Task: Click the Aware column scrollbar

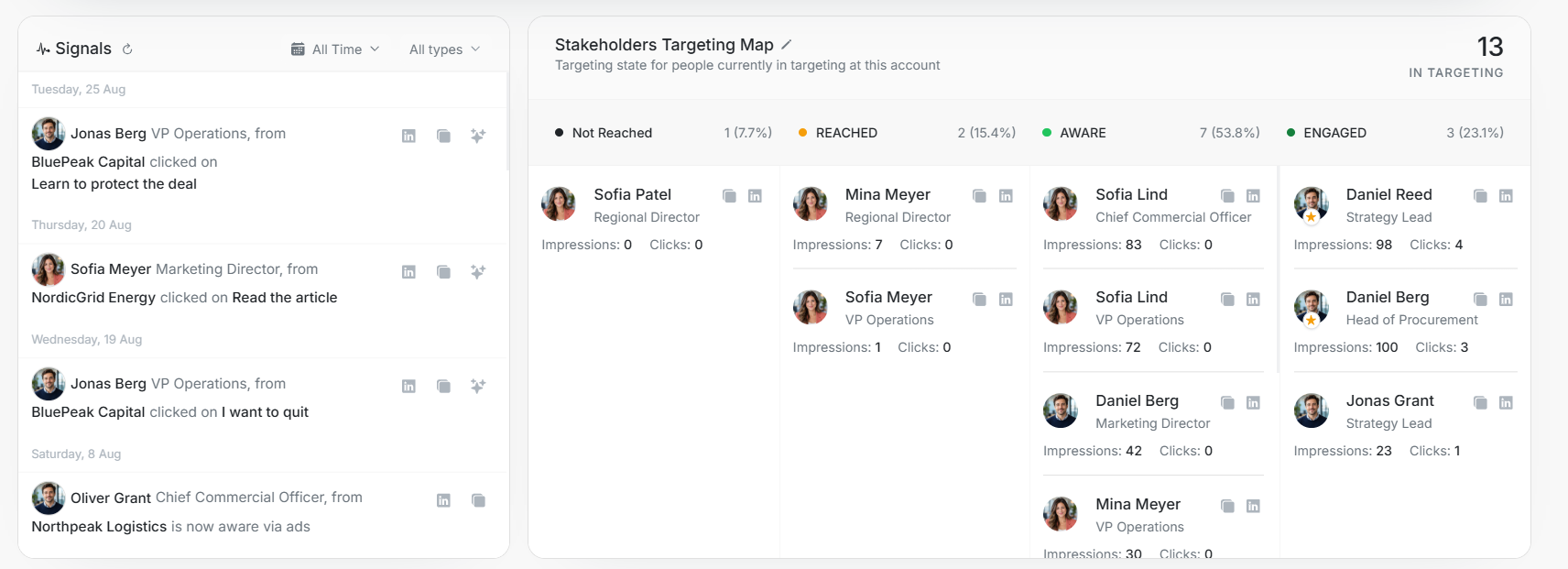Action: point(1278,269)
